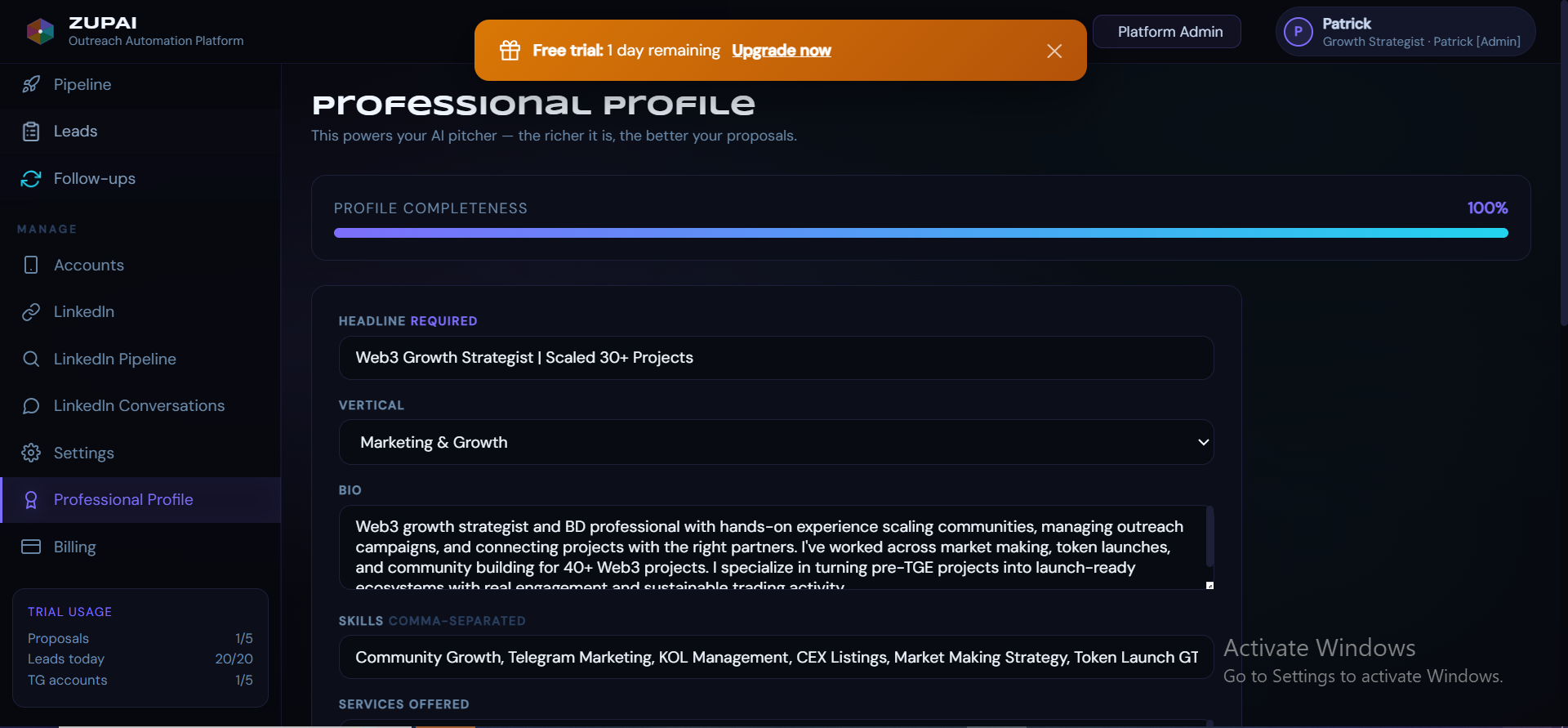Open the Settings menu item
The image size is (1568, 728).
tap(140, 453)
